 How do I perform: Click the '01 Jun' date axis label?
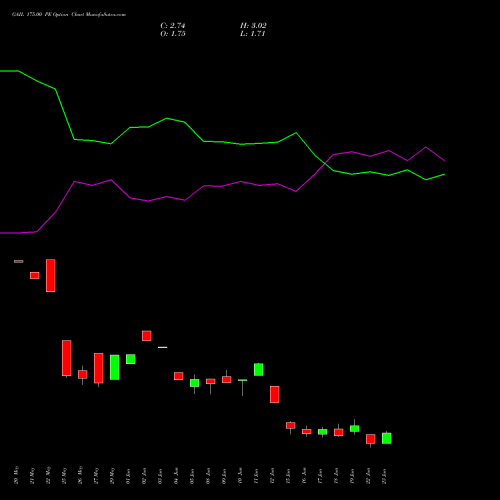tap(128, 476)
